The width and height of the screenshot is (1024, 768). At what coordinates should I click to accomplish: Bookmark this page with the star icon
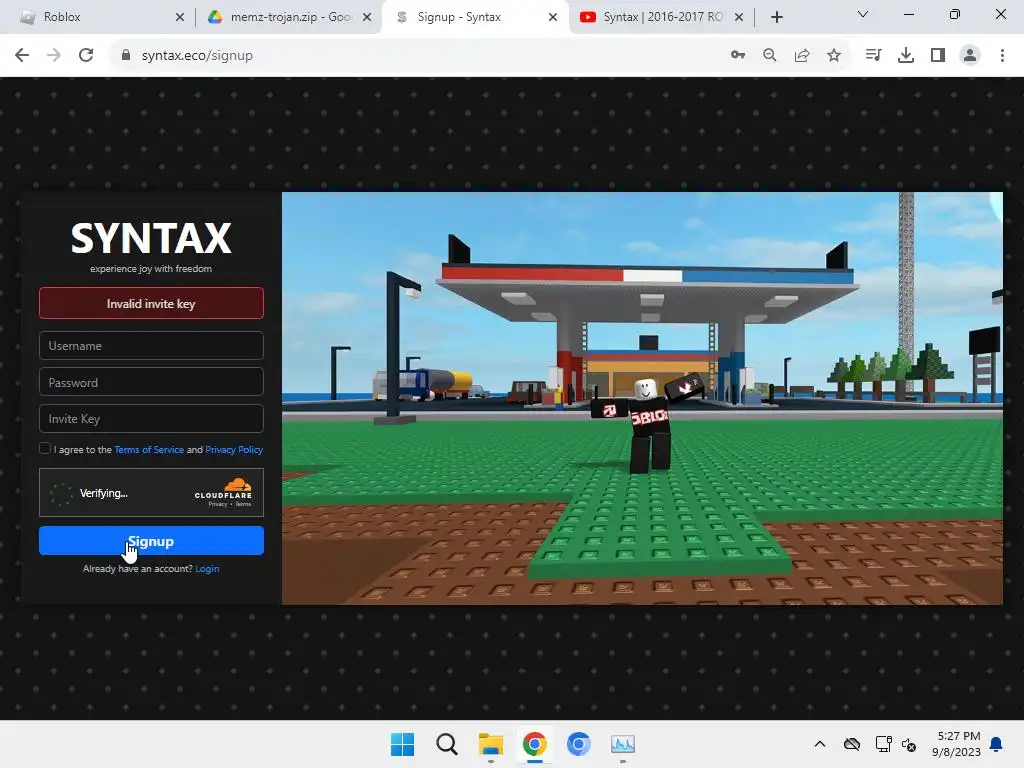834,56
